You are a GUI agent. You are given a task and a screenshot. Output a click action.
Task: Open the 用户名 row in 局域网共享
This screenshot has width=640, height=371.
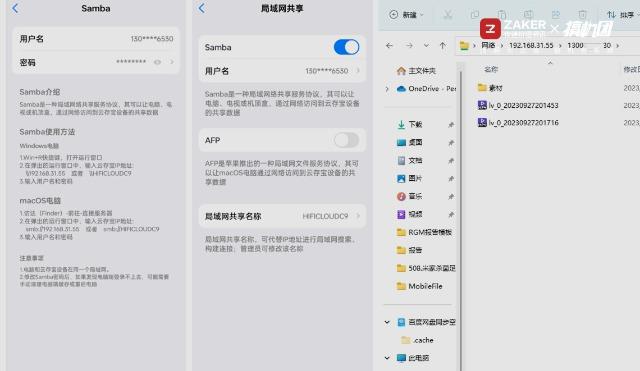[282, 71]
